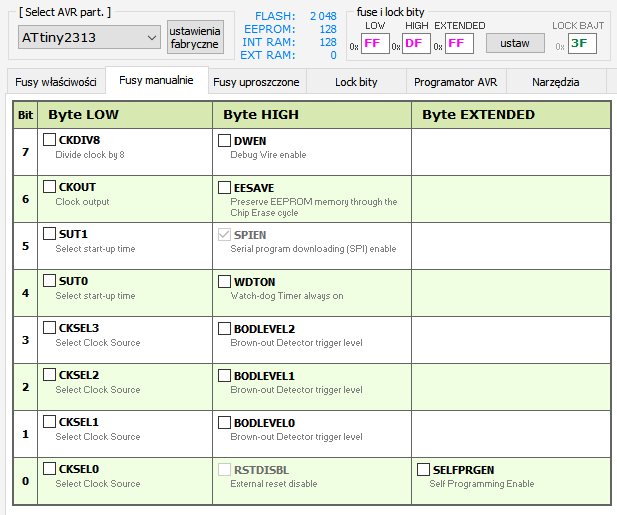The width and height of the screenshot is (617, 515).
Task: Click the LOCK BAJT value field
Action: coord(582,43)
